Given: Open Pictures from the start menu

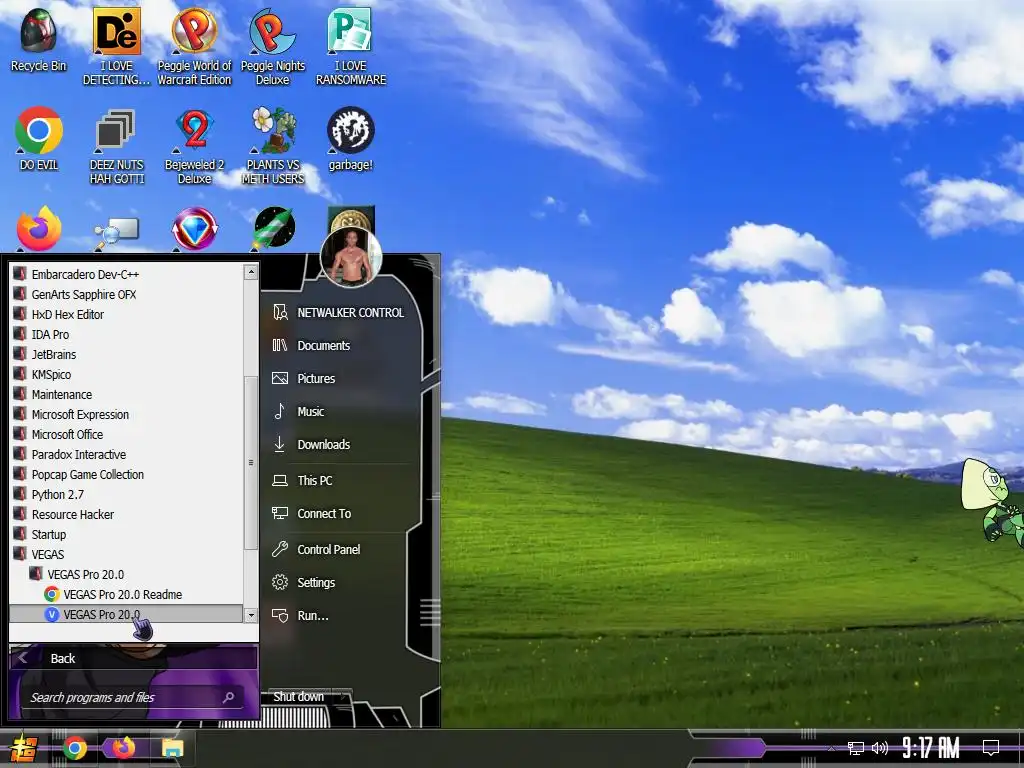Looking at the screenshot, I should (340, 379).
